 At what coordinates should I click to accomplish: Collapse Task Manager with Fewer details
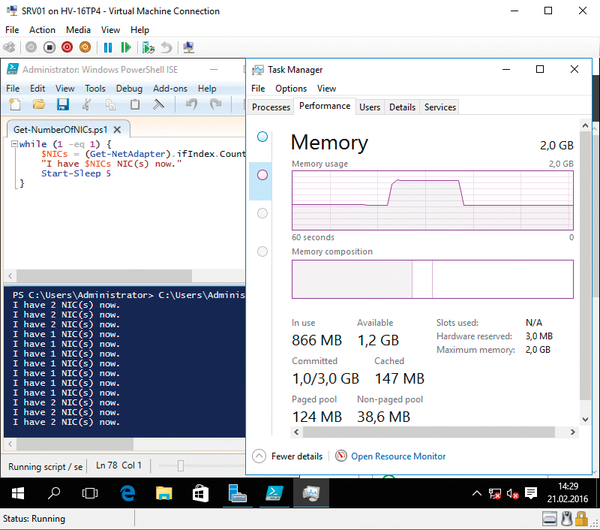pos(287,456)
